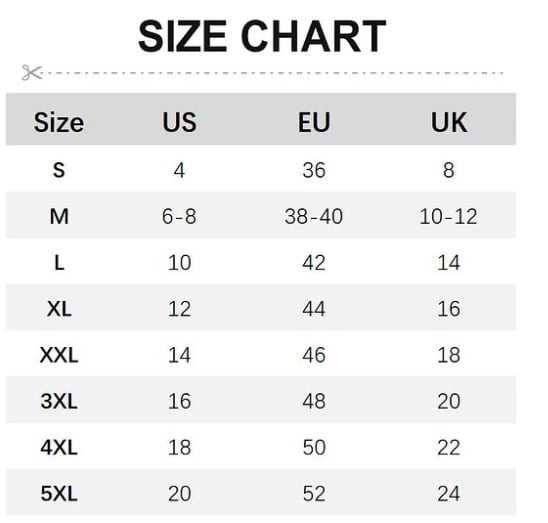548x523 pixels.
Task: Click the UK value 10-12
Action: pos(448,216)
